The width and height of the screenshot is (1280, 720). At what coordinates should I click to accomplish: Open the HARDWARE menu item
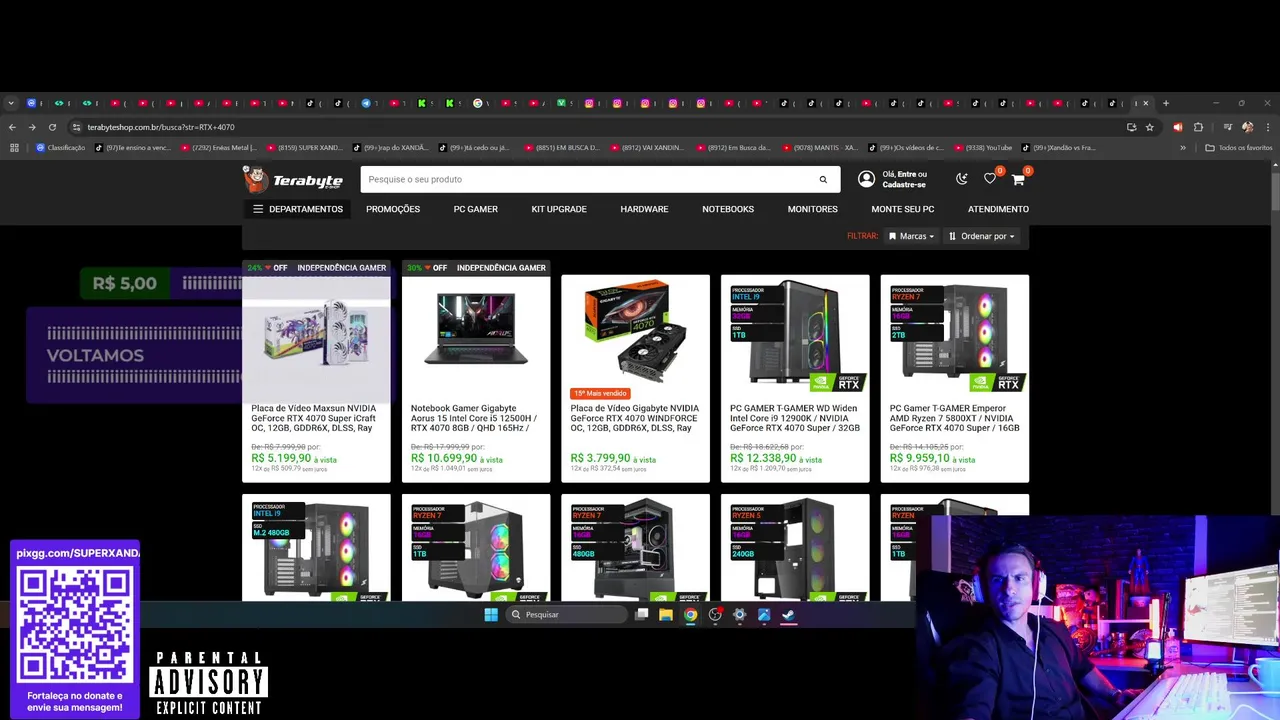644,209
